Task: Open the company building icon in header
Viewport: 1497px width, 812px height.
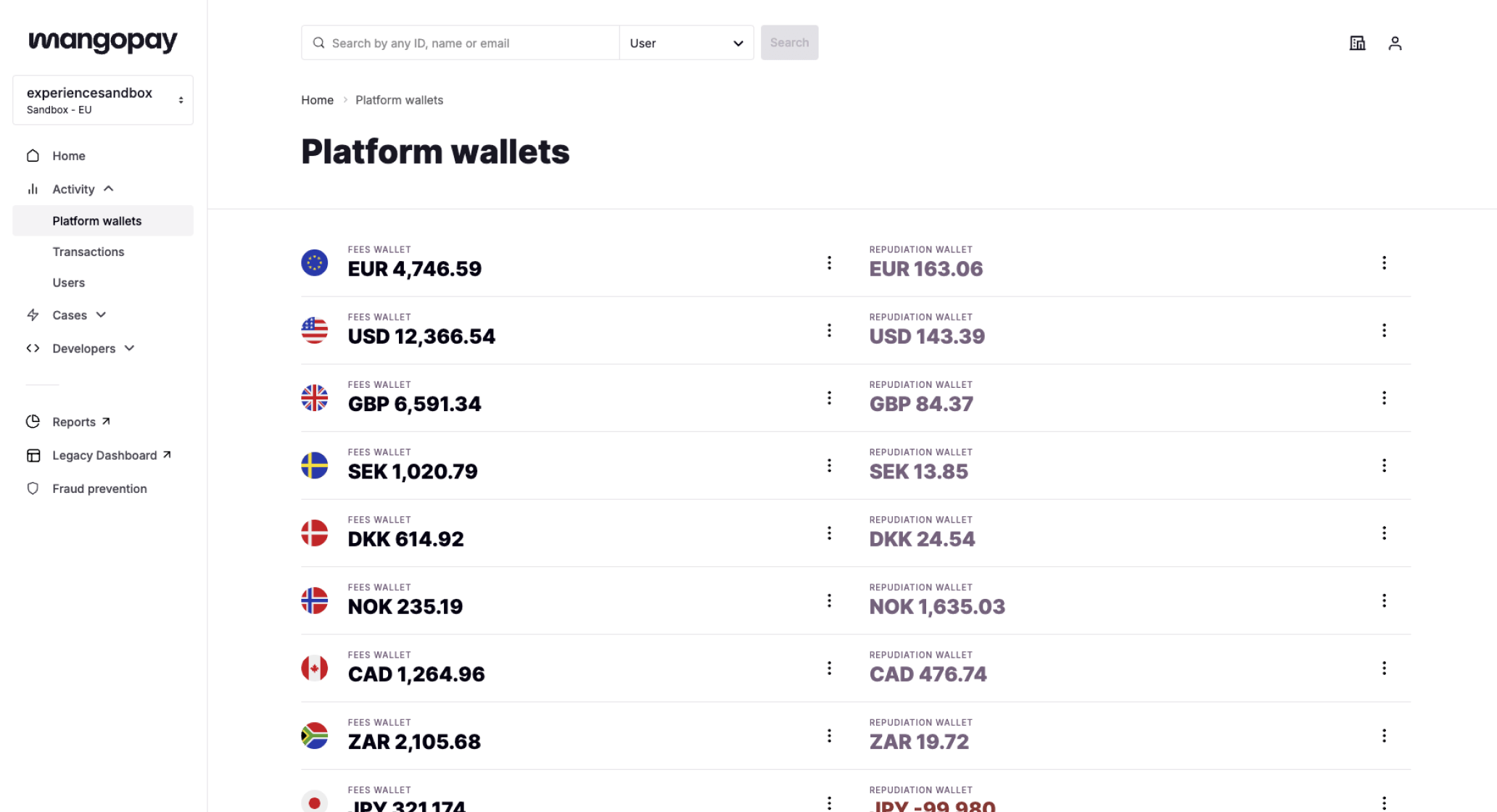Action: point(1357,43)
